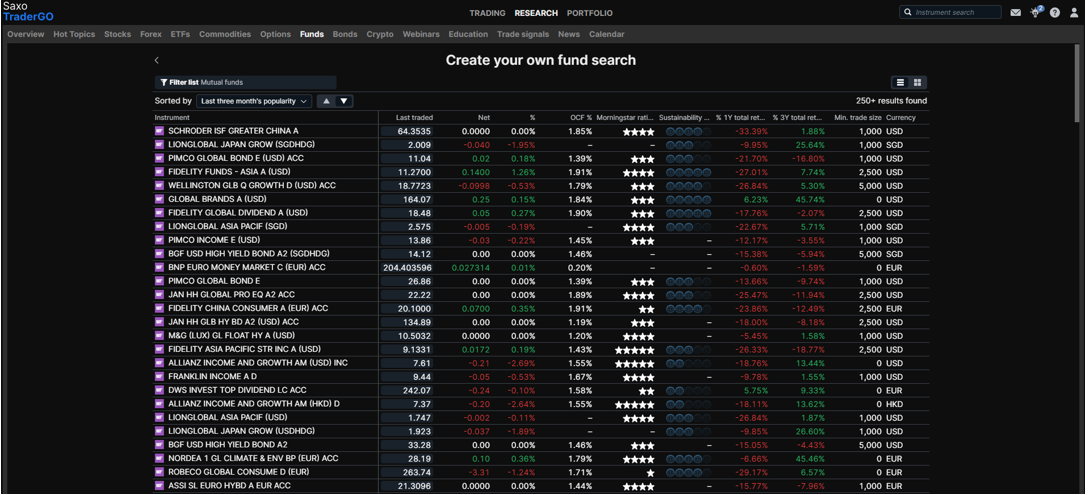The image size is (1089, 495).
Task: Click the fund icon for FRANKLIN INCOME A D
Action: click(x=158, y=376)
